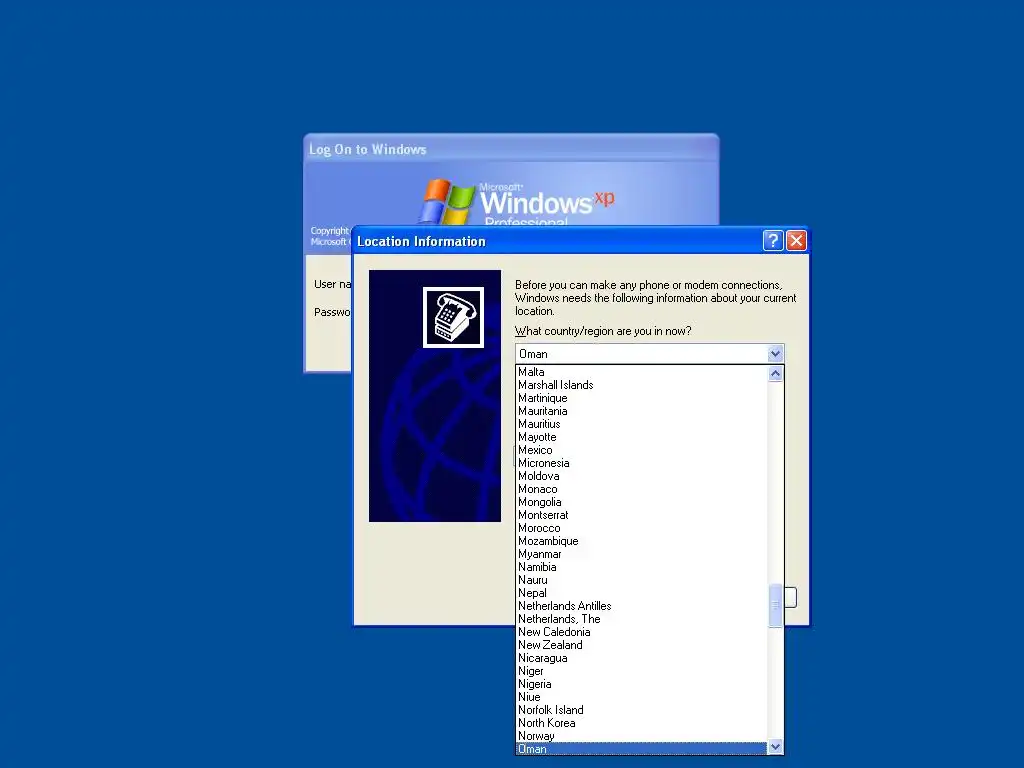Click the country list scrollbar thumb
Viewport: 1024px width, 768px height.
click(775, 605)
